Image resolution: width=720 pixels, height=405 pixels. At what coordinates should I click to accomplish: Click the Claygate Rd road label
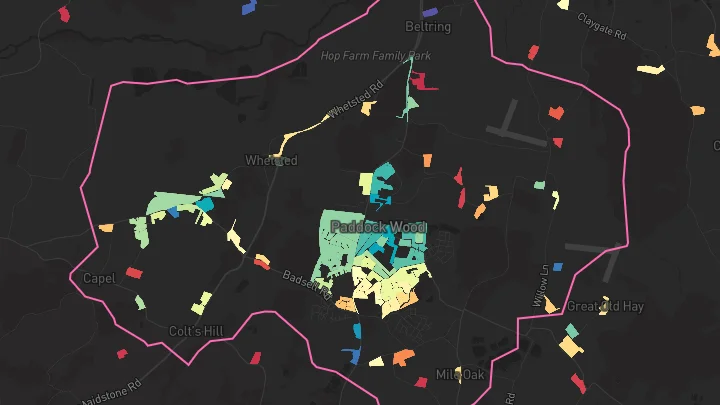coord(602,26)
